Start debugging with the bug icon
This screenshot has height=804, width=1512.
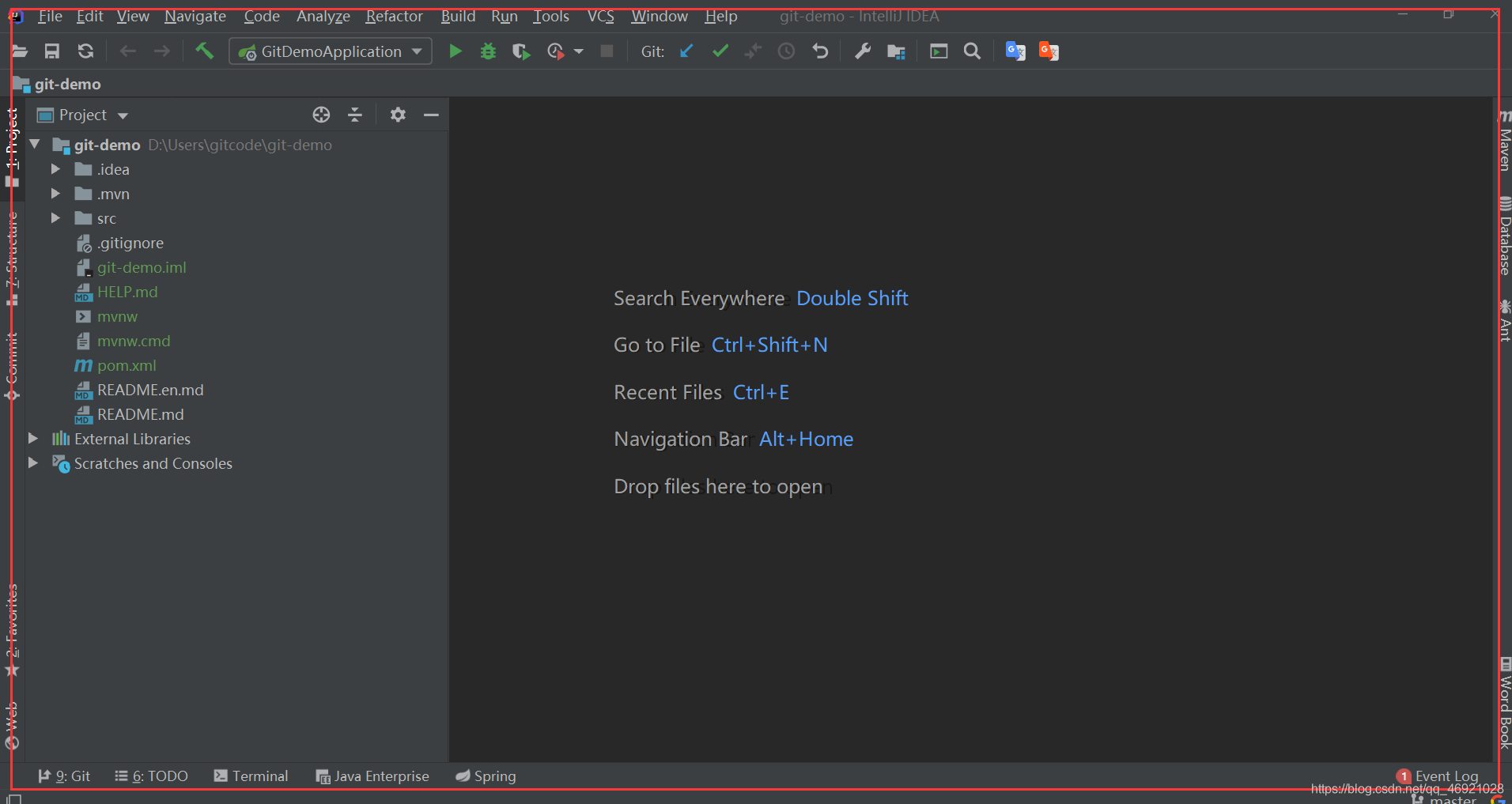pyautogui.click(x=488, y=51)
